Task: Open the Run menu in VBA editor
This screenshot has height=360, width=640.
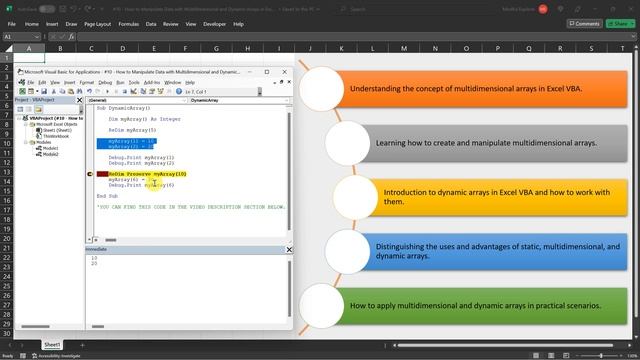Action: (120, 82)
